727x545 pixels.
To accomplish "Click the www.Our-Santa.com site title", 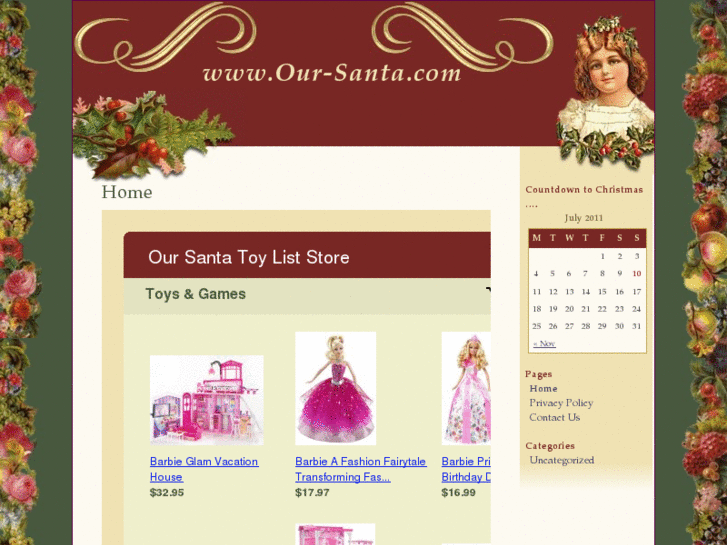I will [332, 73].
